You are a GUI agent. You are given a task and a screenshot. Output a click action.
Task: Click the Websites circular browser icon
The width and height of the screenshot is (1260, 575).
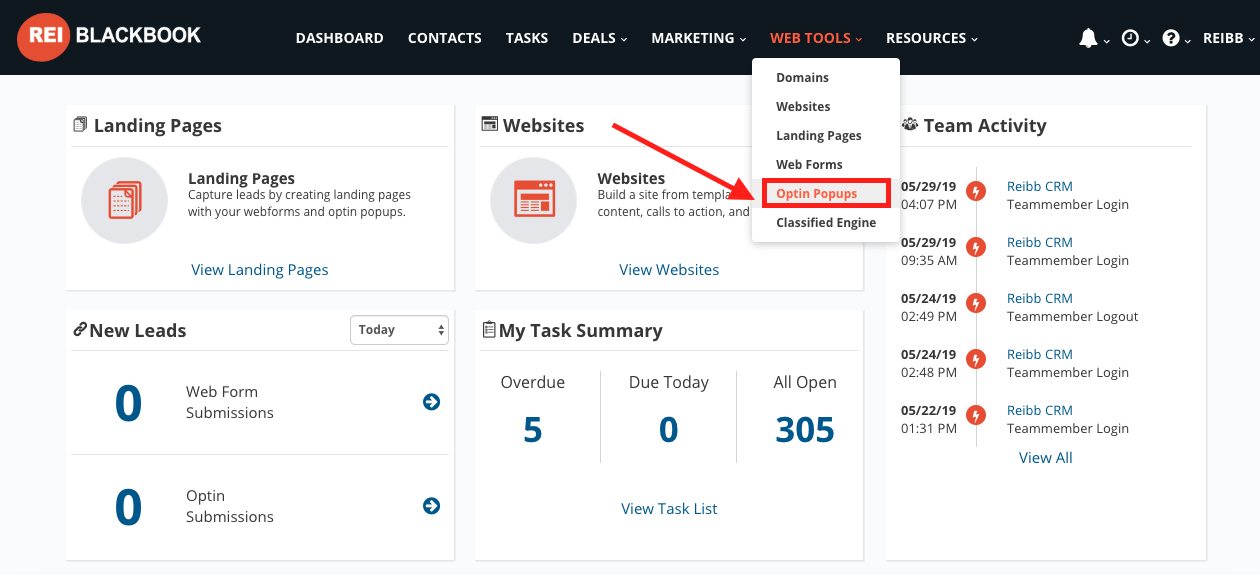533,200
